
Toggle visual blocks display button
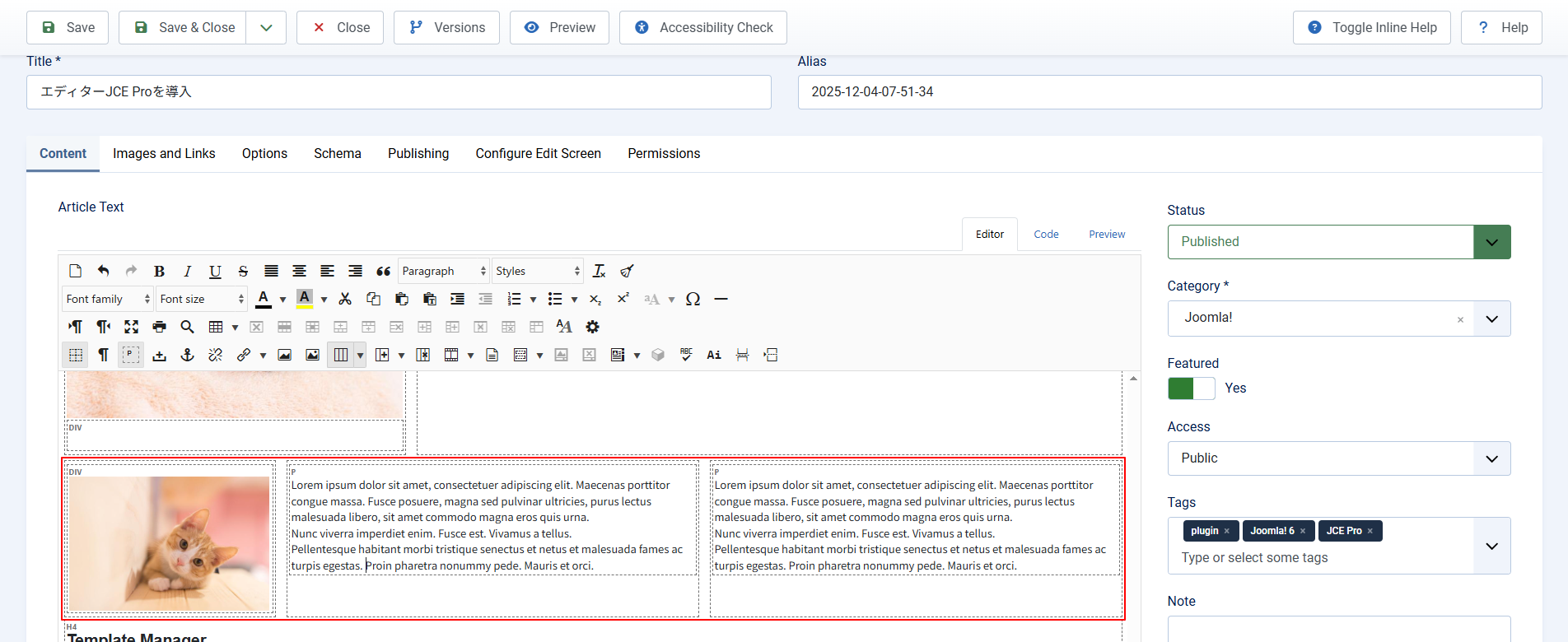click(131, 355)
